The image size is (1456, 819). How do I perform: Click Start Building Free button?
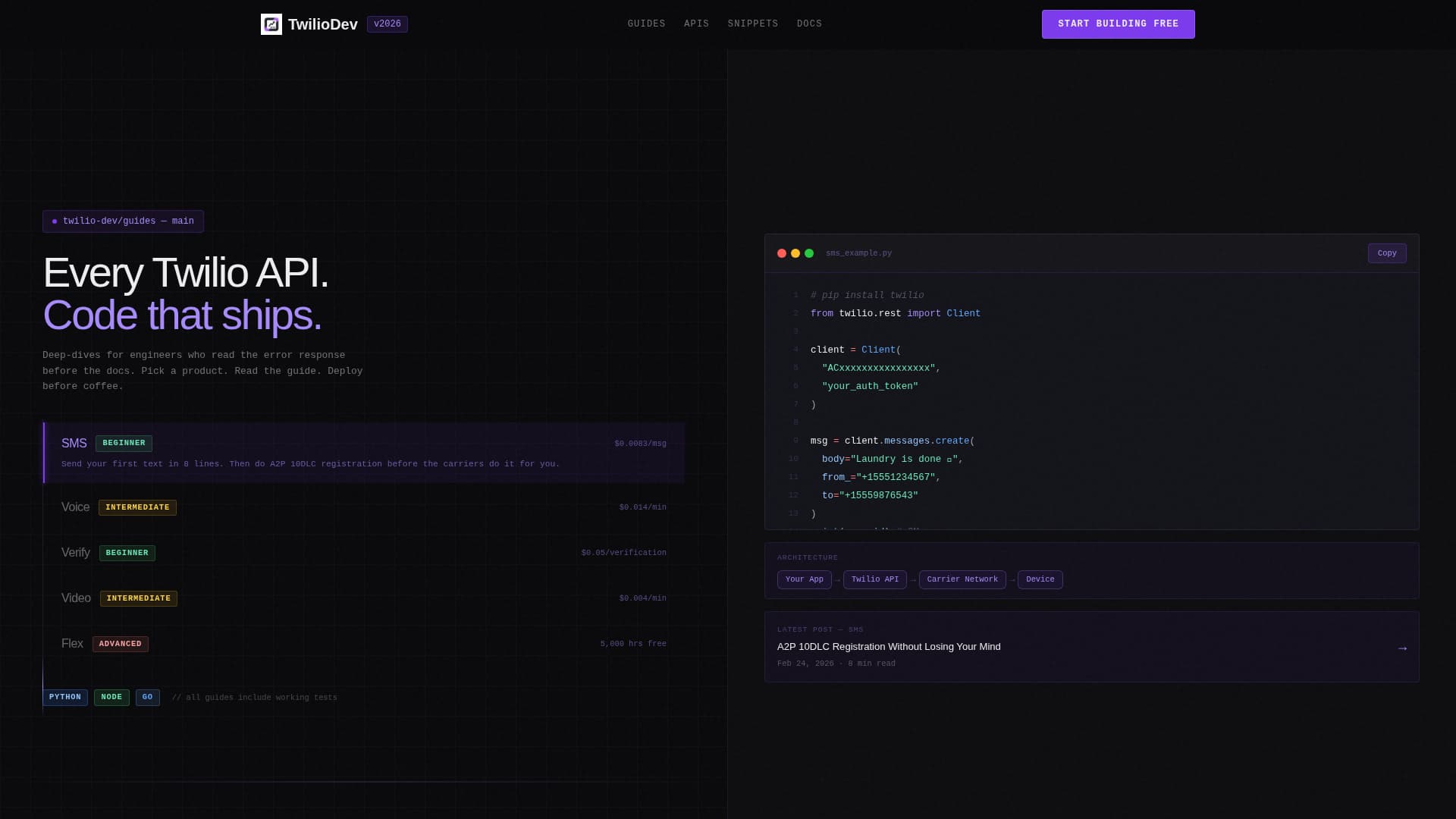[x=1118, y=24]
